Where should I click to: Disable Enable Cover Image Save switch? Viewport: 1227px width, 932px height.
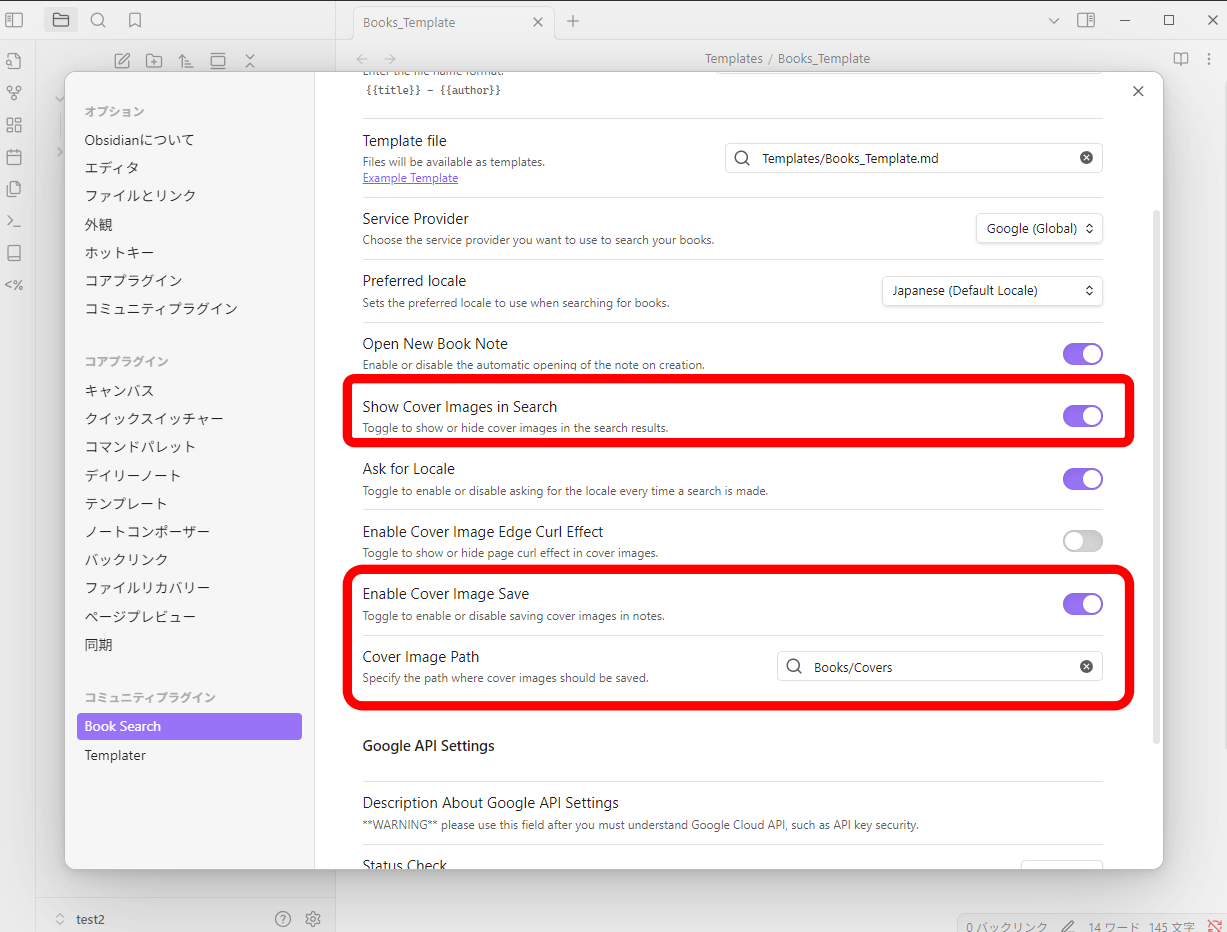click(1082, 604)
